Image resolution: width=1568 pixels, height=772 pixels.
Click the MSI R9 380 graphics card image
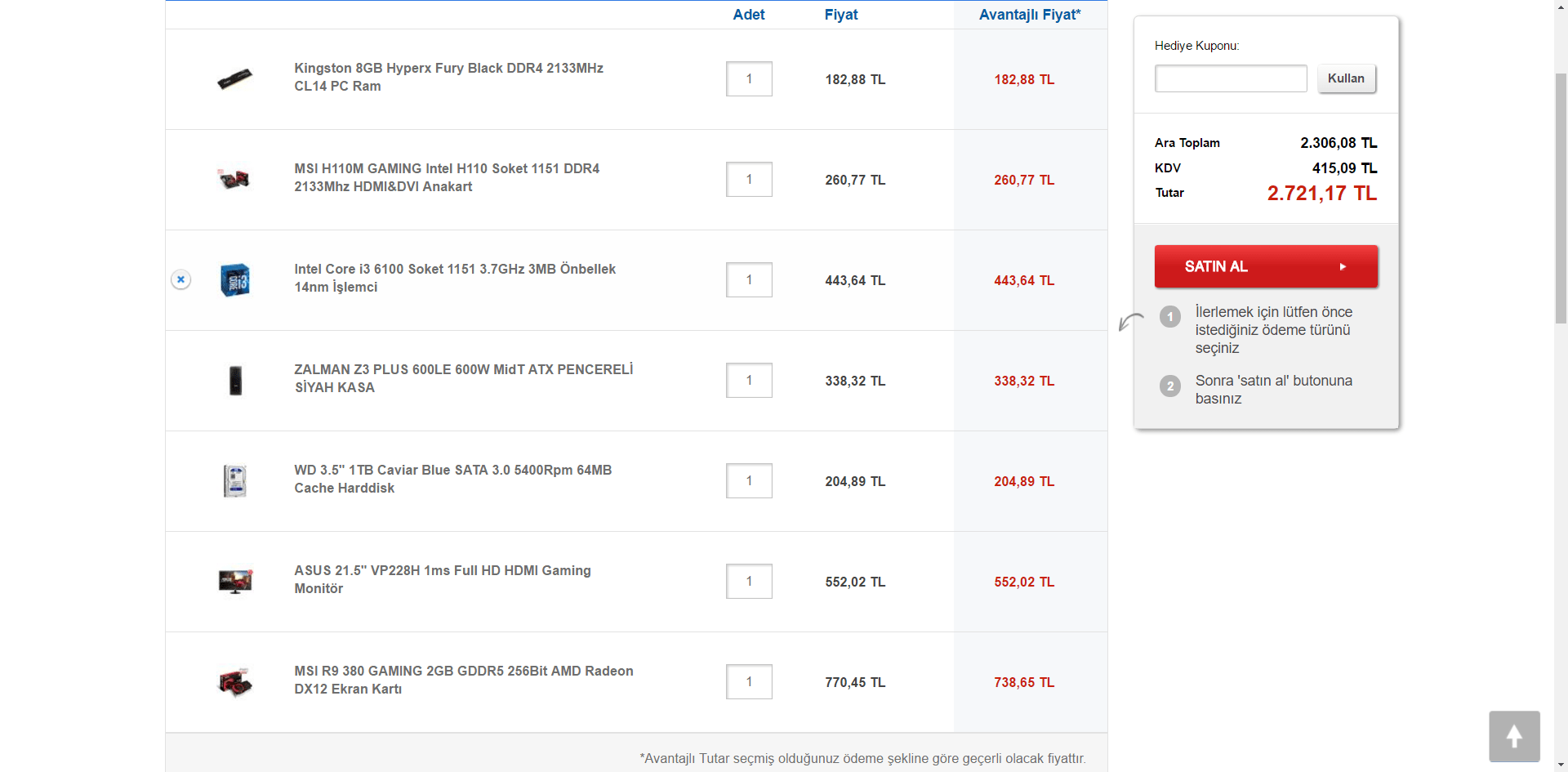click(x=235, y=681)
